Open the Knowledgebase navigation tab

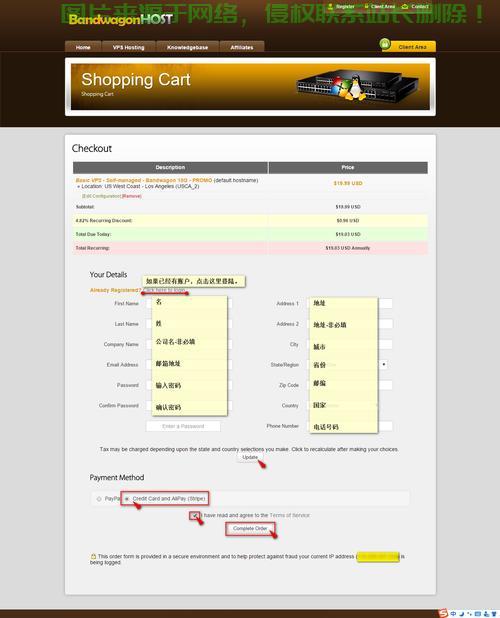[188, 47]
